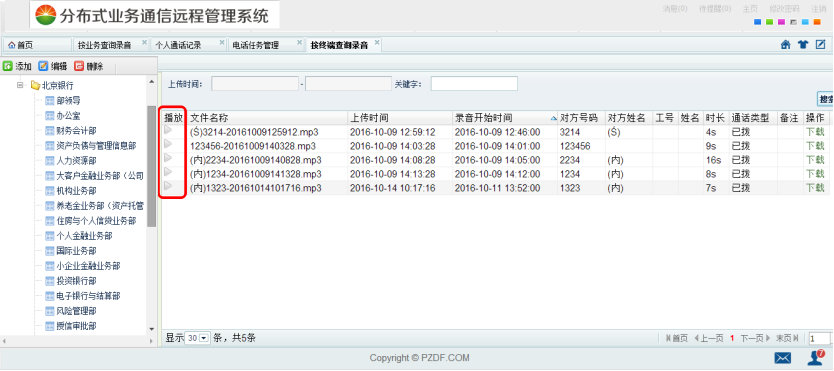This screenshot has width=834, height=371.
Task: Play recording (S)3214-20161009125912.mp3
Action: 168,130
